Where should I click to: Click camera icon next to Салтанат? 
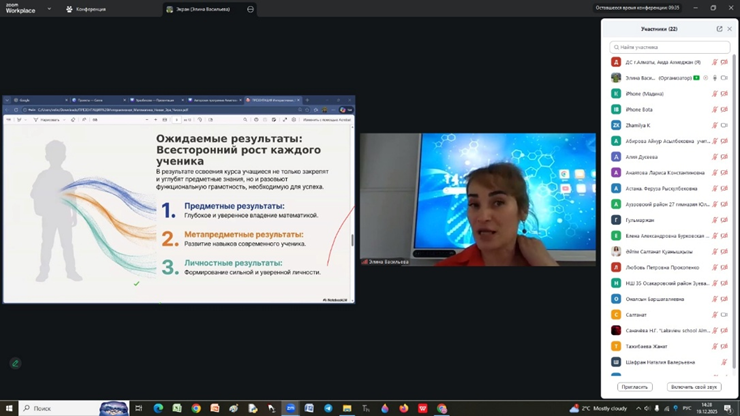(x=724, y=314)
